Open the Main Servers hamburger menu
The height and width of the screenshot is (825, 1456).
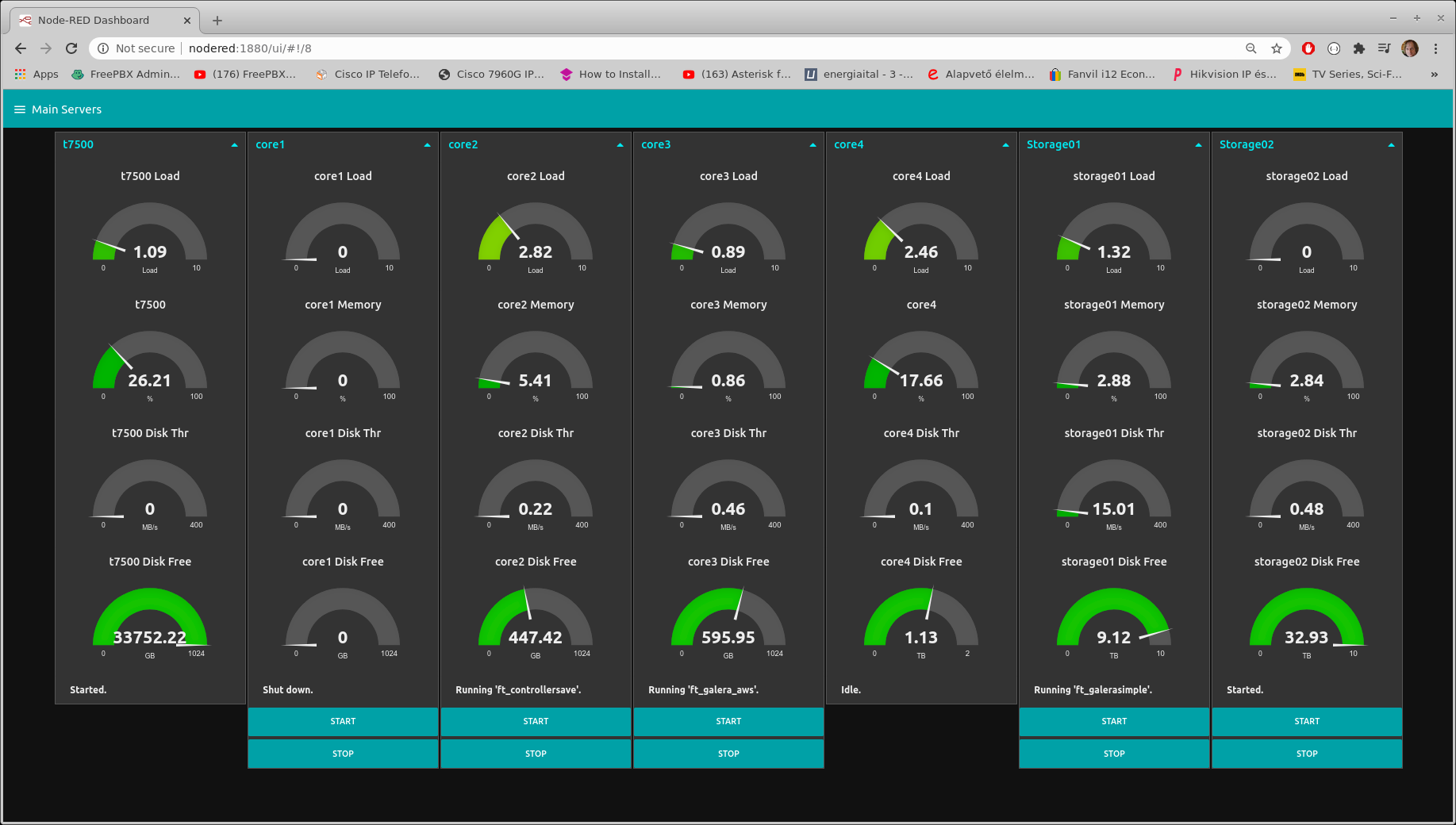click(20, 109)
